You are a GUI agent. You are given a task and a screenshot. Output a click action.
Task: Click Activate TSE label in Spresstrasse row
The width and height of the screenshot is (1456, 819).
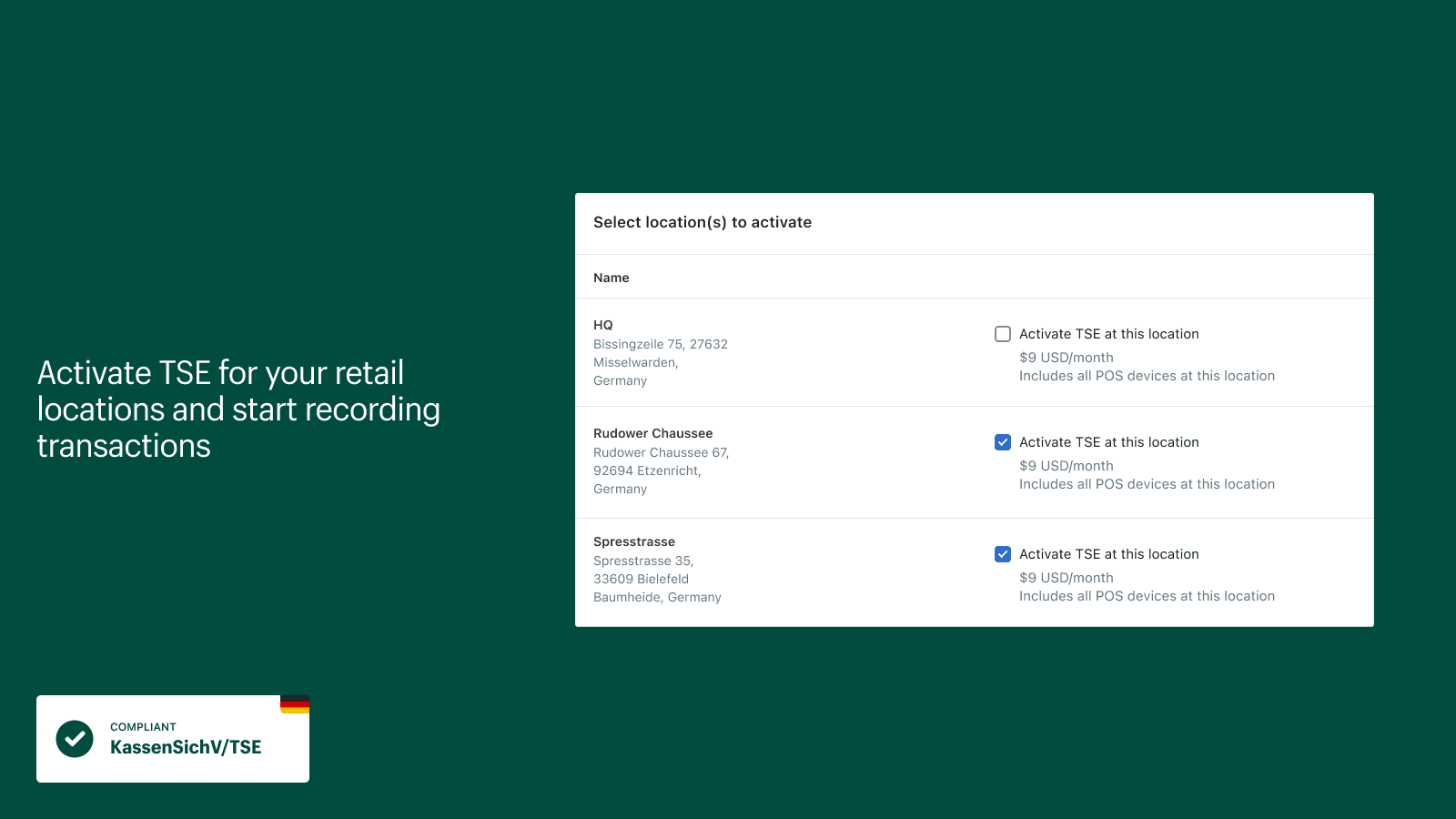pyautogui.click(x=1108, y=554)
